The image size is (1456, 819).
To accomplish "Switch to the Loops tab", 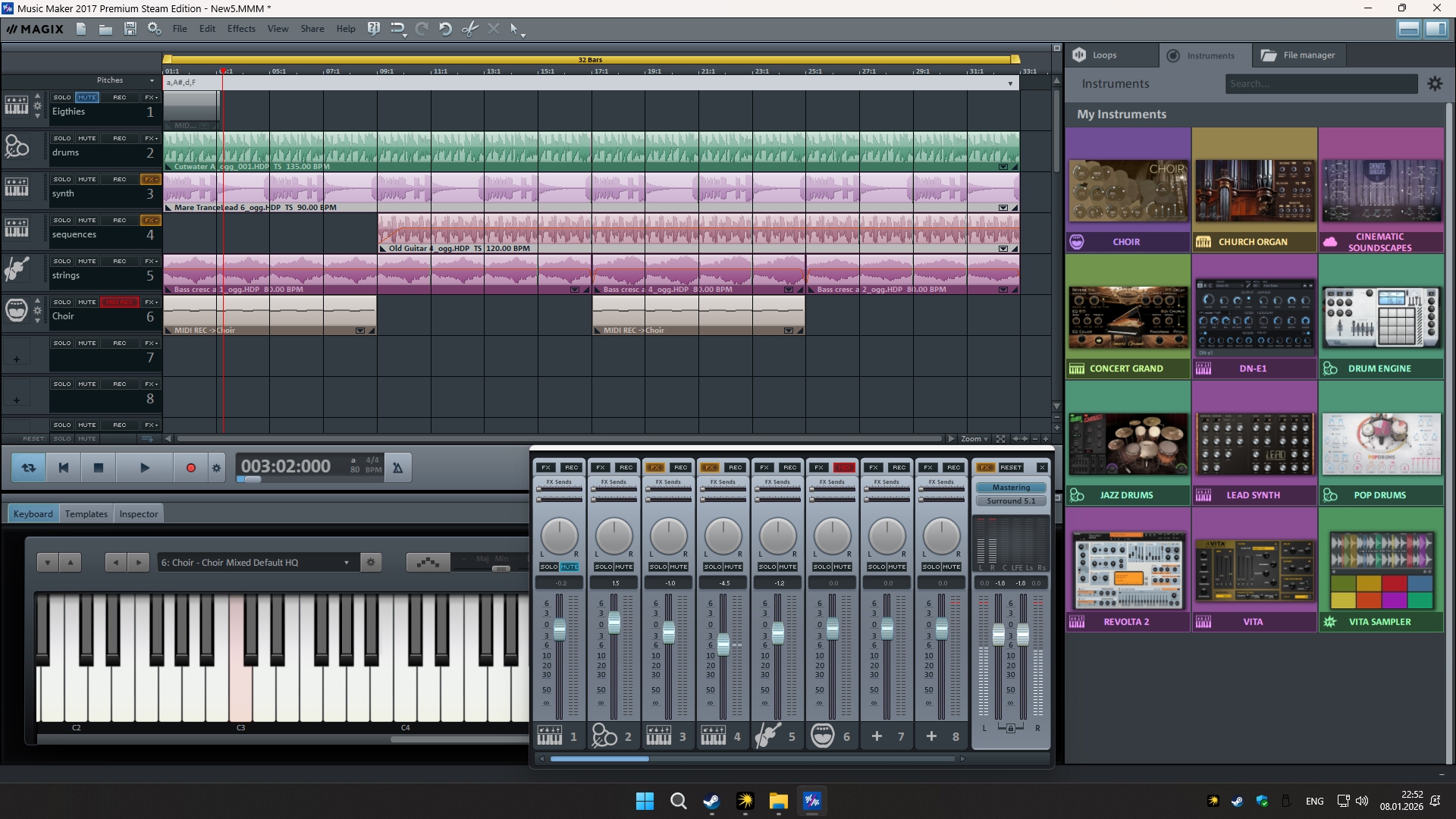I will click(1103, 55).
